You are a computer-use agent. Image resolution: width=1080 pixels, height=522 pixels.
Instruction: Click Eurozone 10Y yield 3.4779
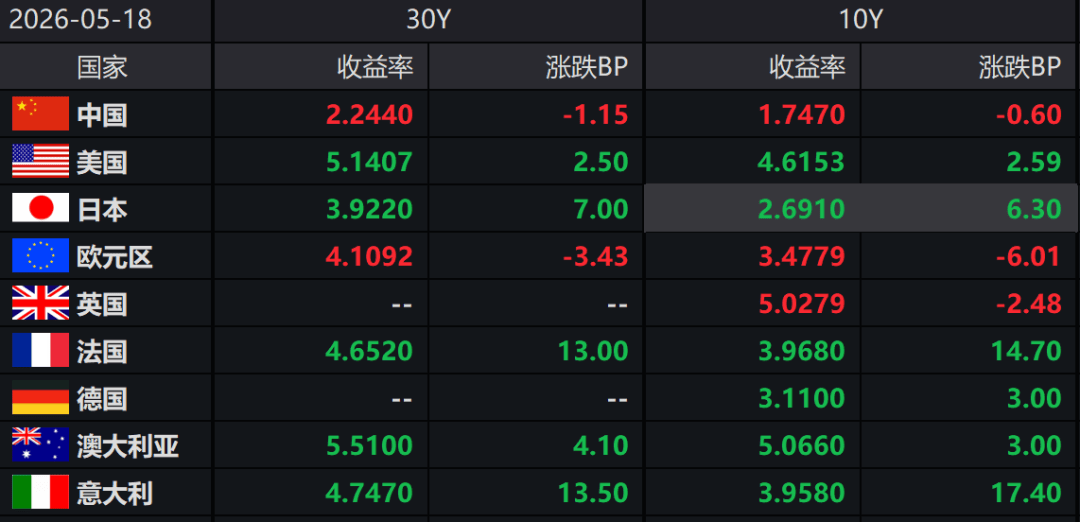pyautogui.click(x=802, y=256)
